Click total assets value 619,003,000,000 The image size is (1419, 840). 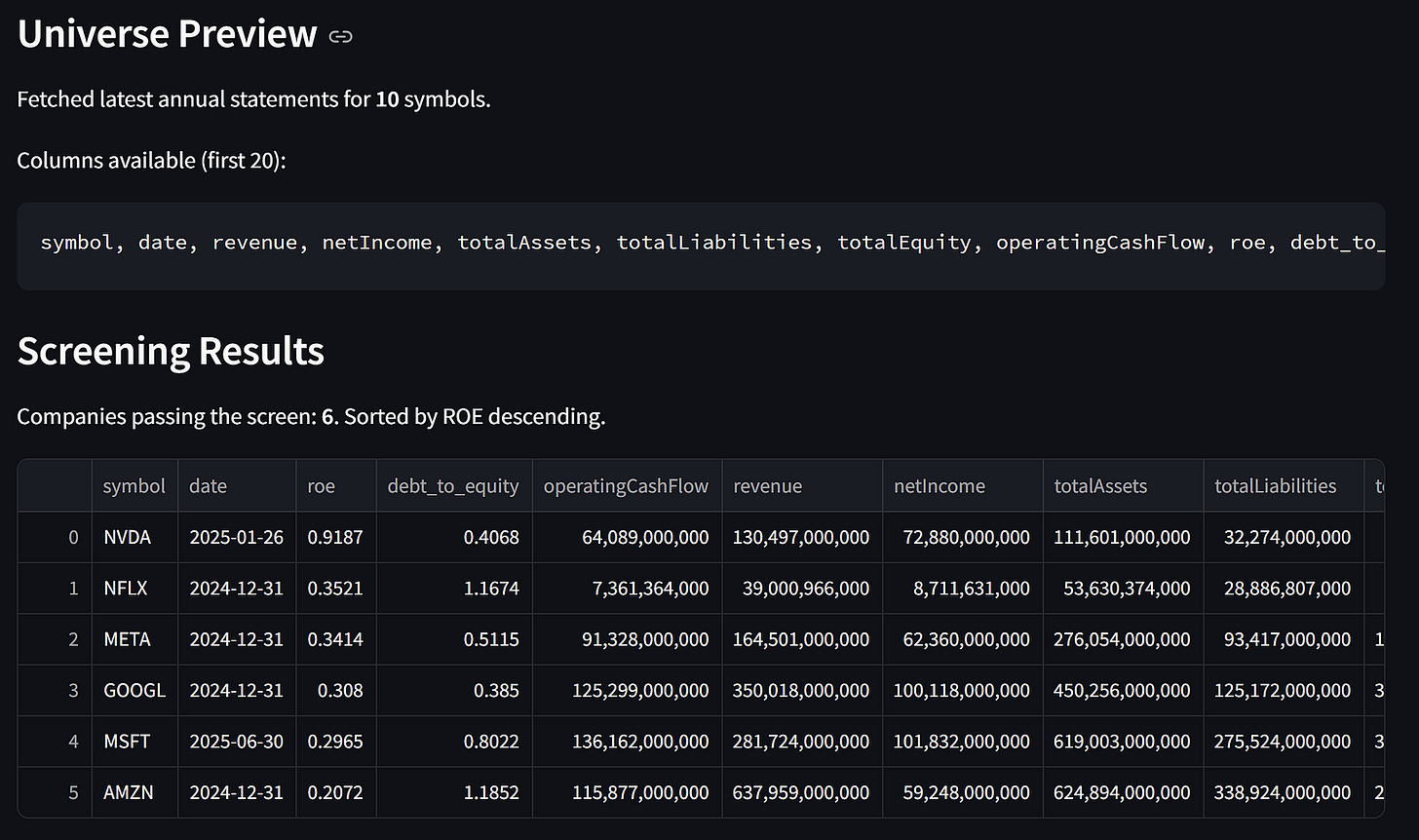(1123, 742)
